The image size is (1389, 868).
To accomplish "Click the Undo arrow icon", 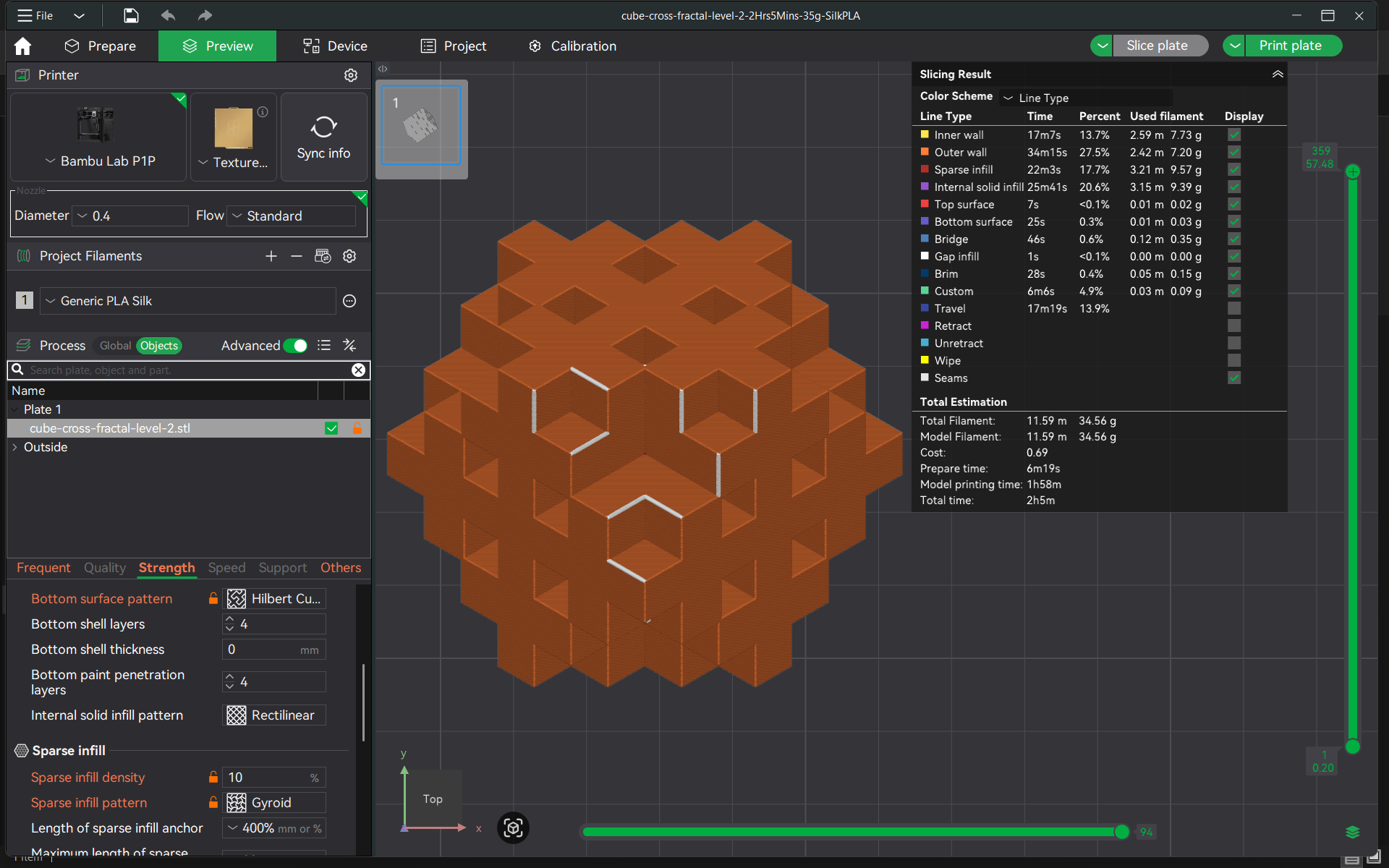I will point(167,15).
